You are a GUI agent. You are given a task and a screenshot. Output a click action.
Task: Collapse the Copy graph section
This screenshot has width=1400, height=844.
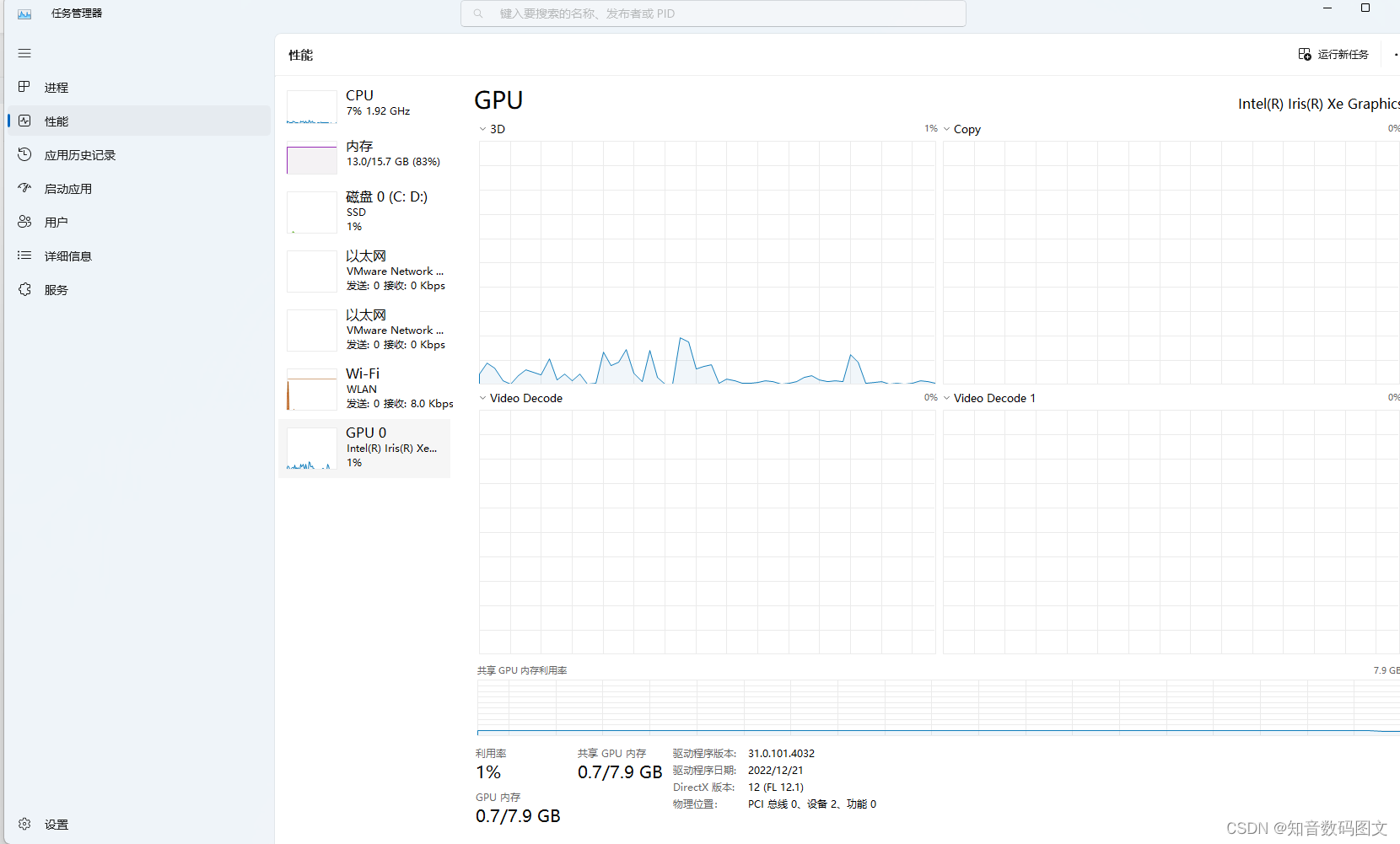click(x=947, y=129)
